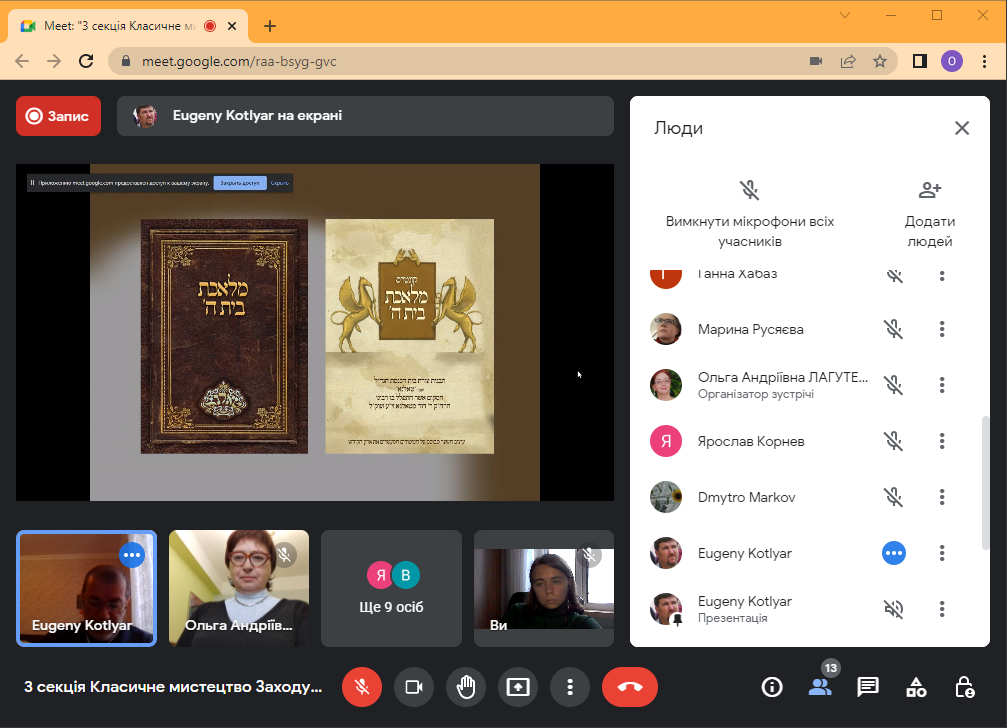Select your own video tile labeled Ви
This screenshot has width=1007, height=728.
point(544,588)
